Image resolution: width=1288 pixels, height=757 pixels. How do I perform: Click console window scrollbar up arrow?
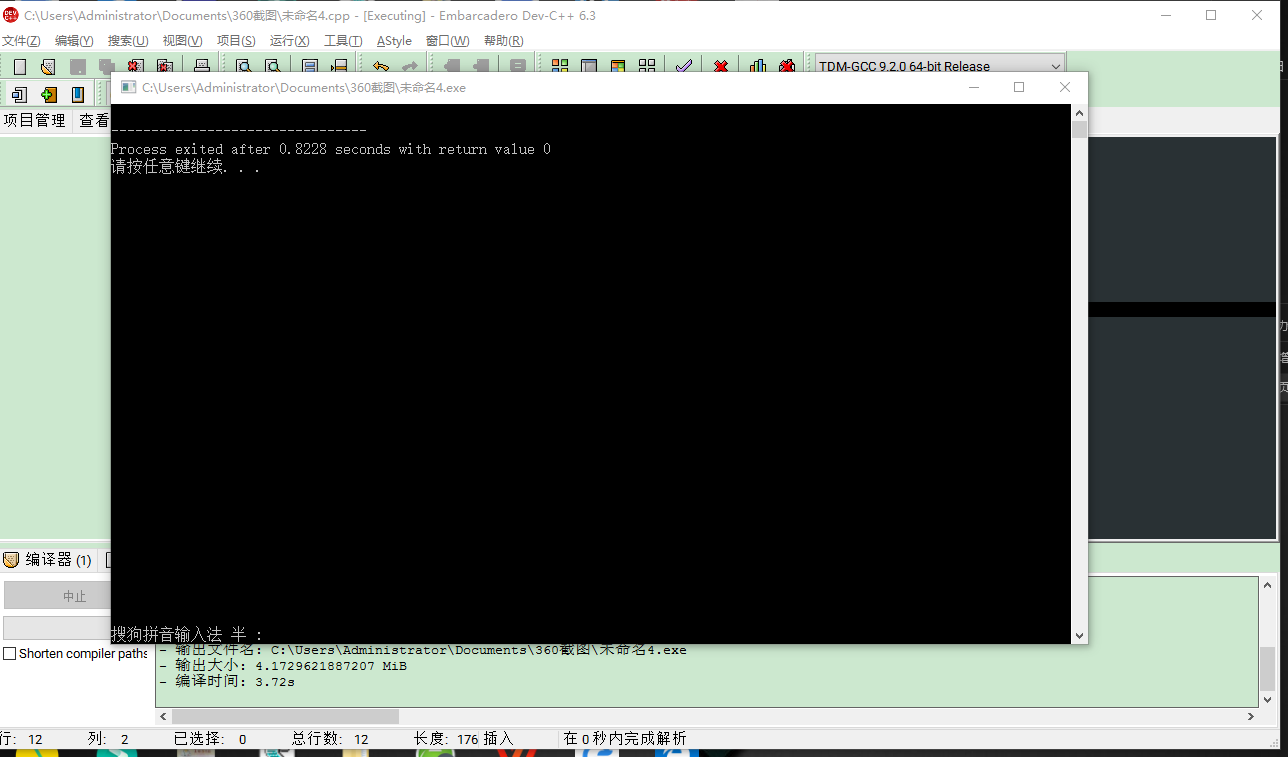(x=1079, y=113)
